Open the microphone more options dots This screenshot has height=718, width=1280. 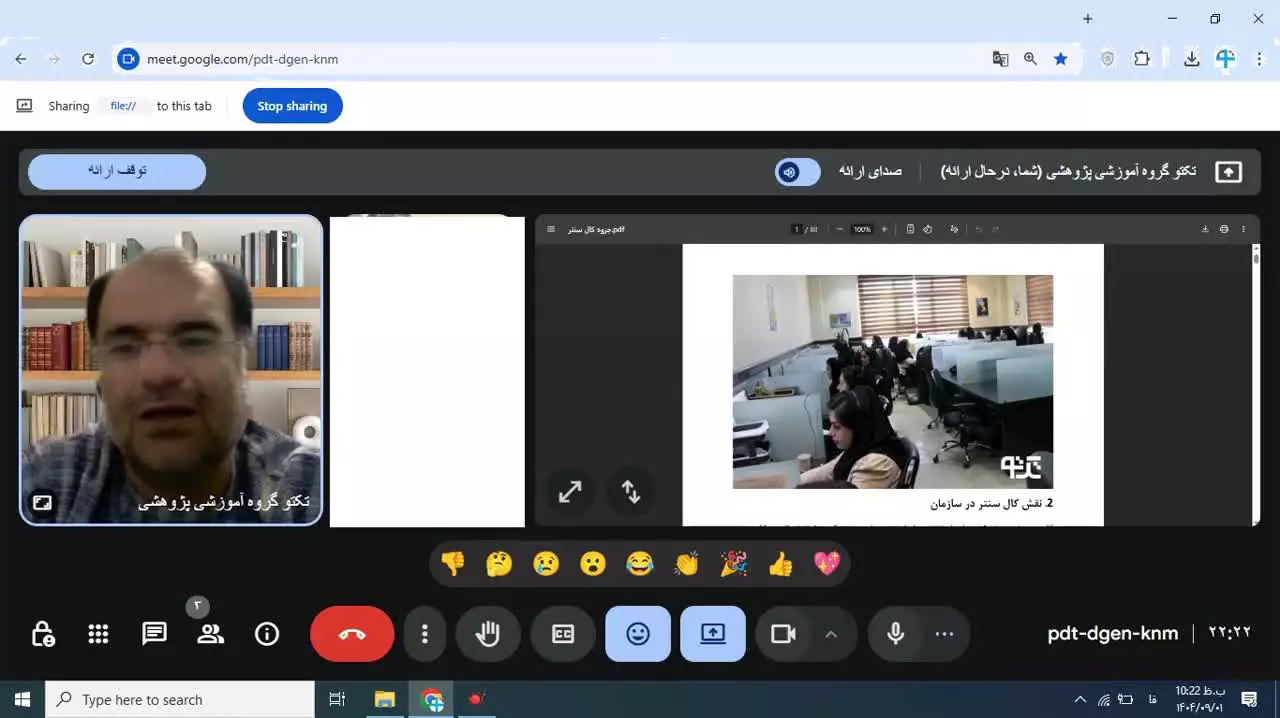pyautogui.click(x=944, y=634)
